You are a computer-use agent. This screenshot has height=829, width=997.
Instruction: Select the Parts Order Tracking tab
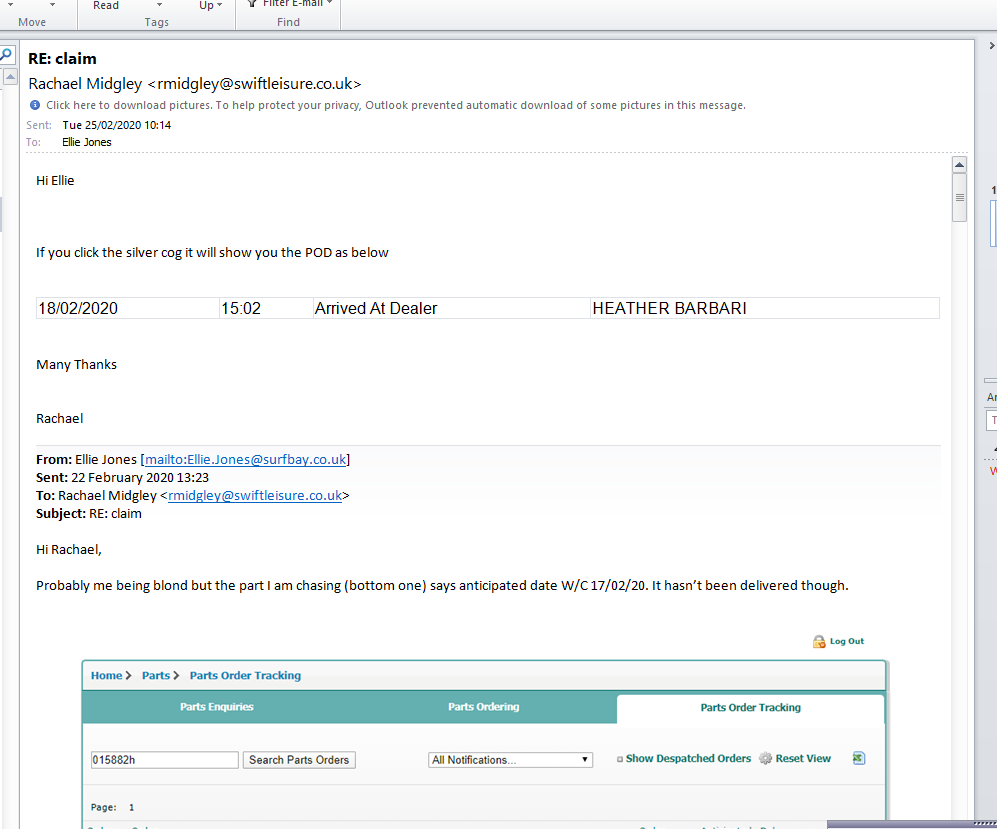click(x=750, y=708)
